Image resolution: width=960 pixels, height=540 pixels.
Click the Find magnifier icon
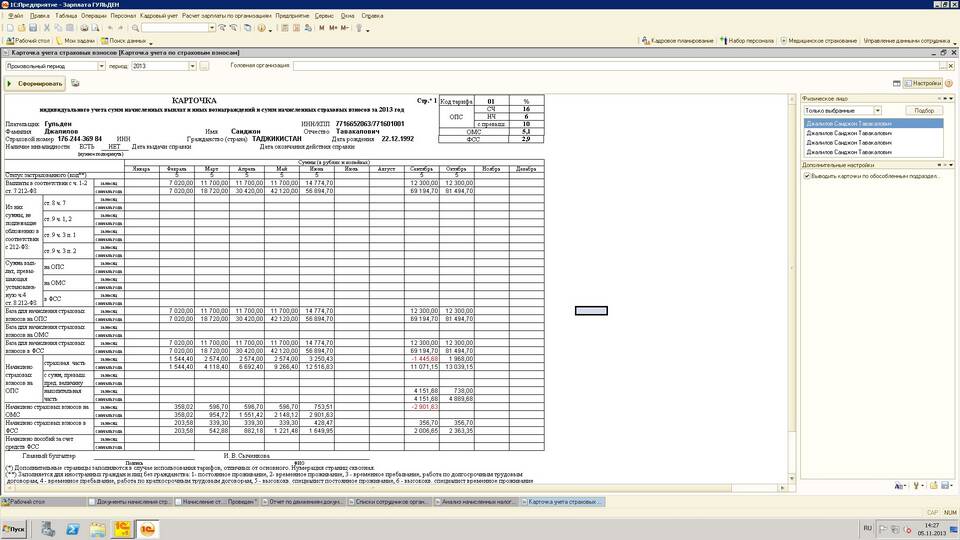pyautogui.click(x=135, y=28)
